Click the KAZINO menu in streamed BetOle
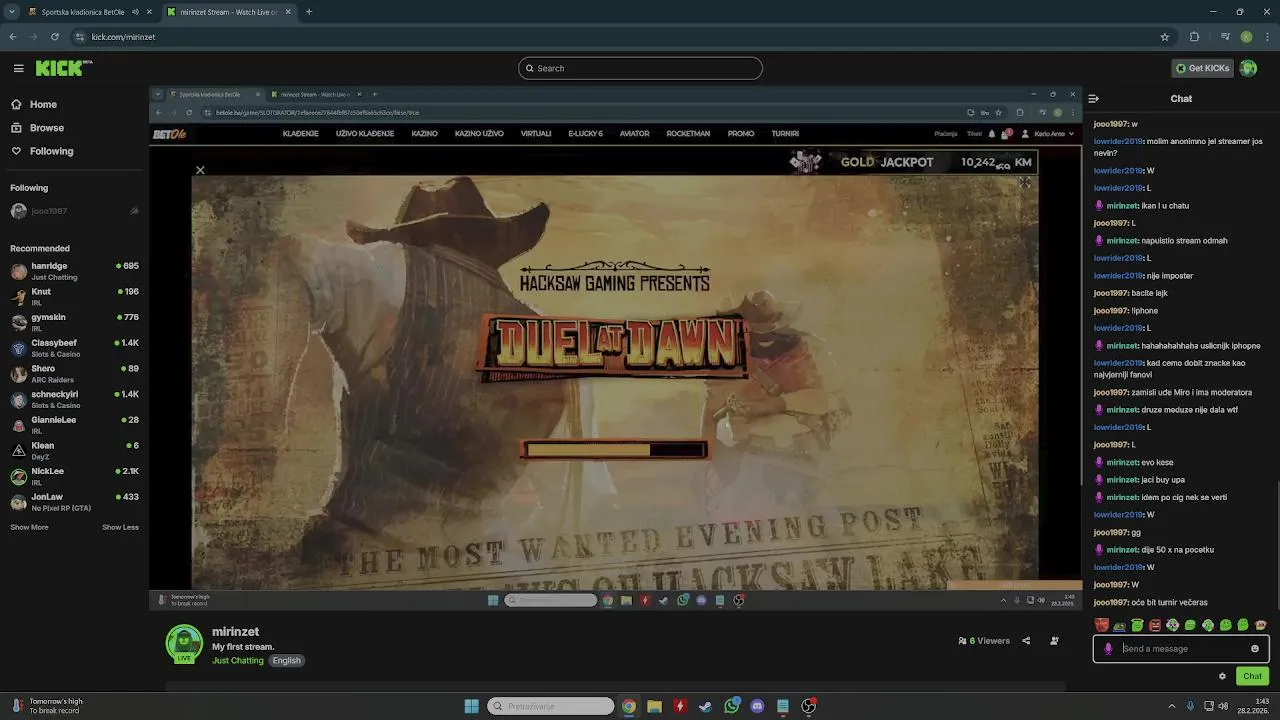Viewport: 1280px width, 720px height. 424,133
